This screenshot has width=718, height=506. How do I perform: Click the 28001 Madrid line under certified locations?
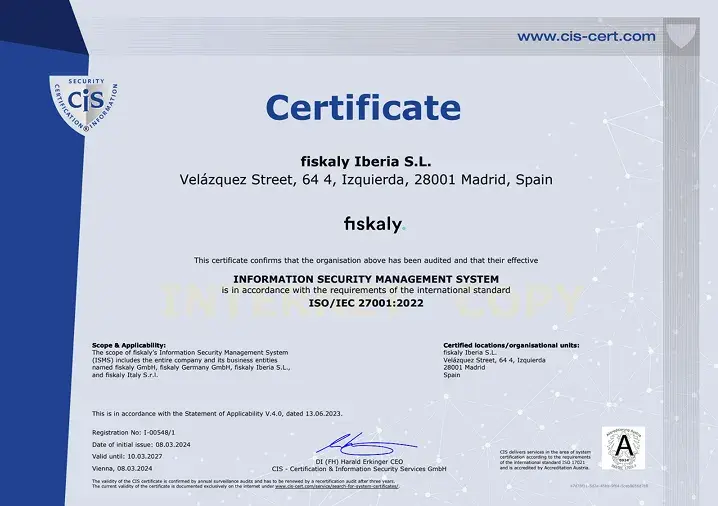[x=464, y=367]
